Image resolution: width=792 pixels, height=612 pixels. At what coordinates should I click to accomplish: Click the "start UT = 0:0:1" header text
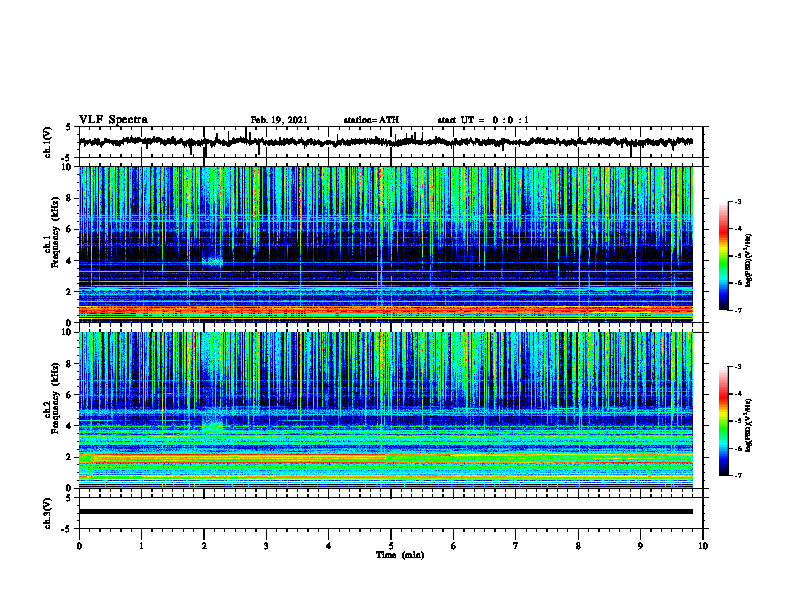483,120
